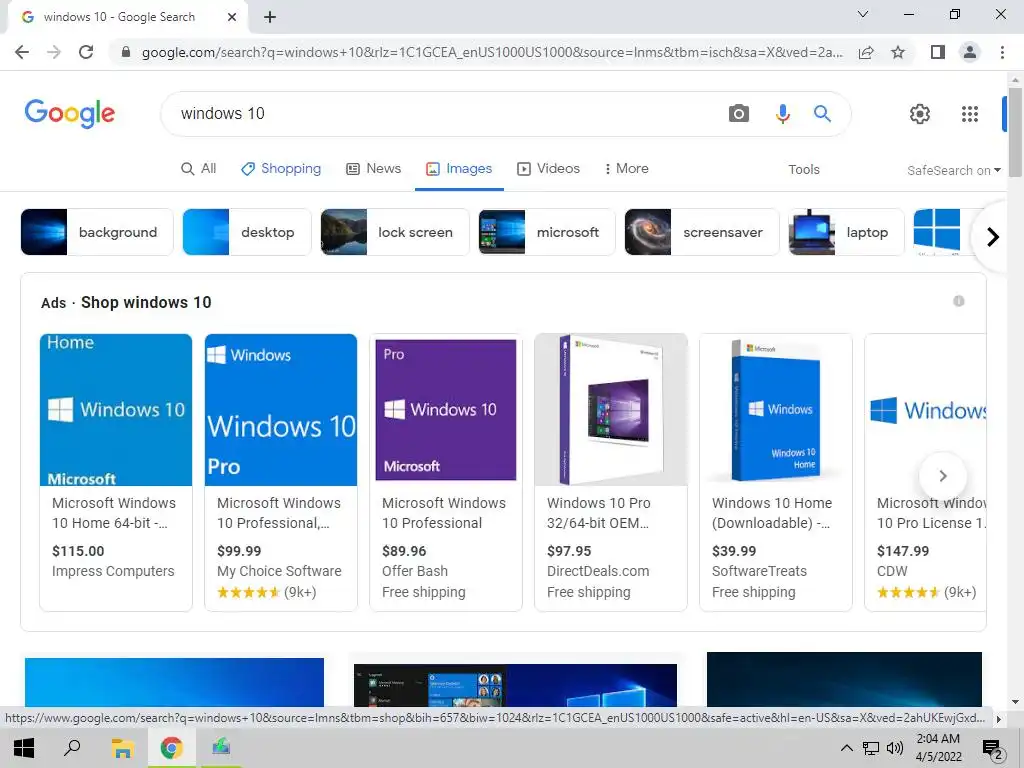
Task: Open File Explorer from taskbar
Action: [x=122, y=748]
